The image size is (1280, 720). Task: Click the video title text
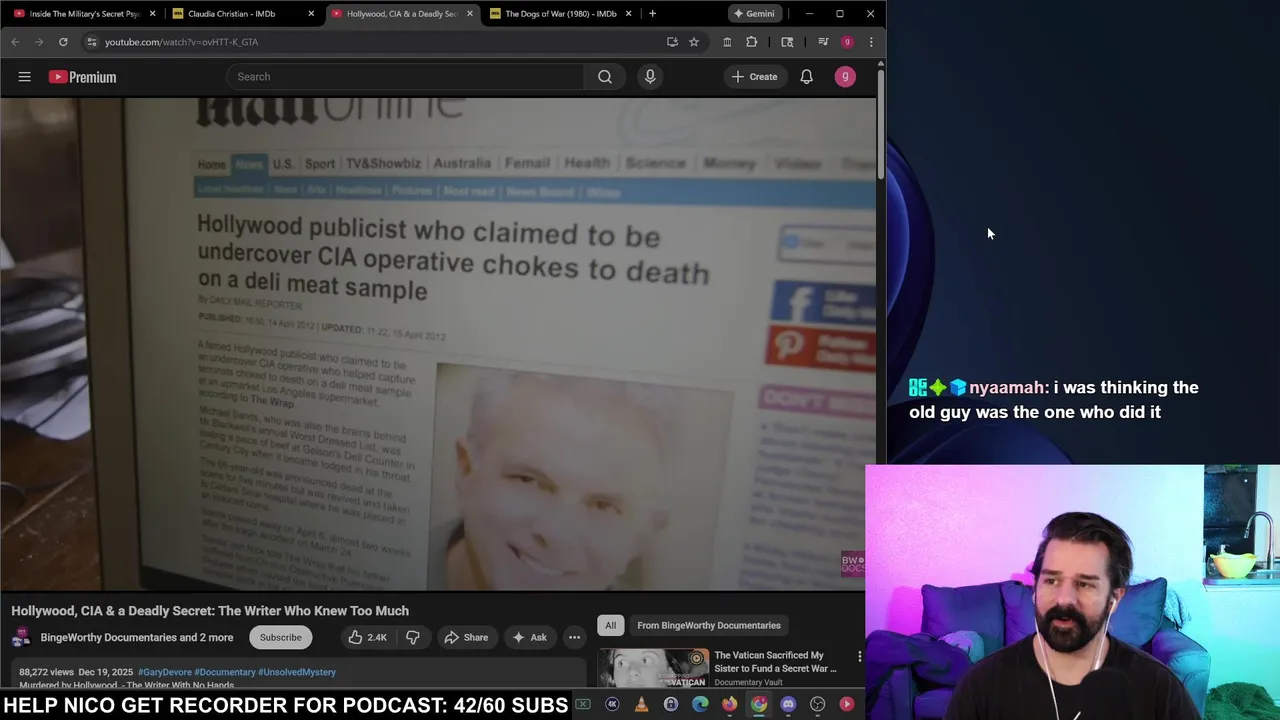coord(210,611)
